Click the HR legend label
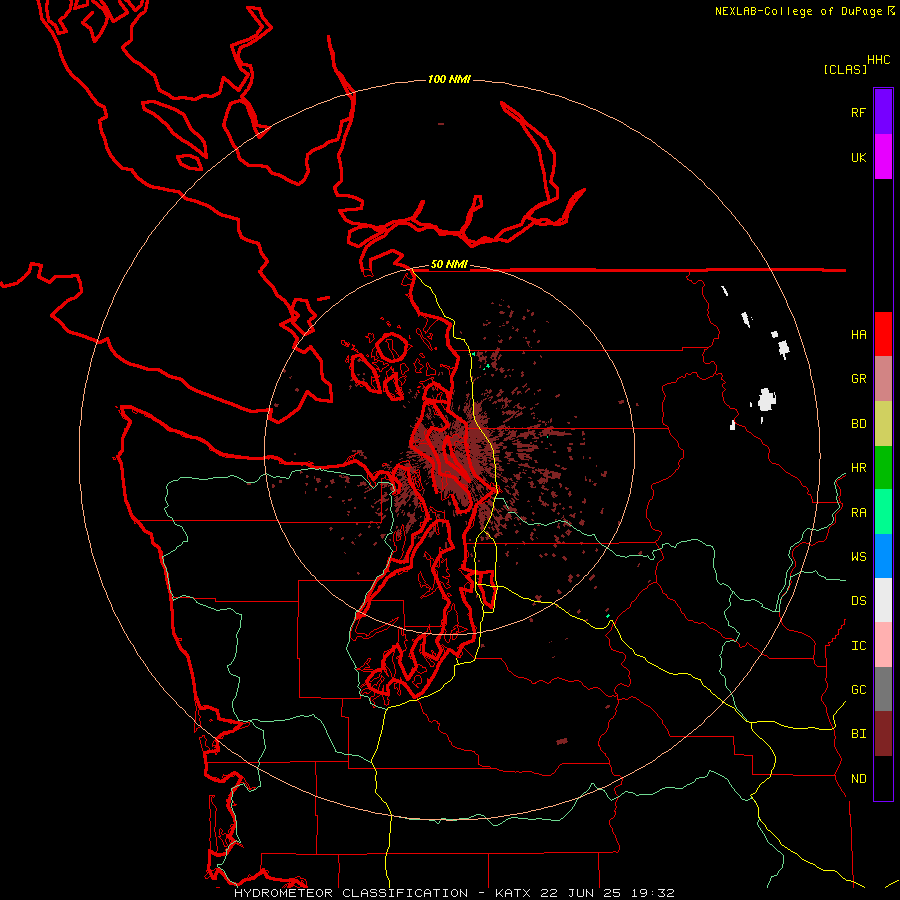 tap(858, 468)
